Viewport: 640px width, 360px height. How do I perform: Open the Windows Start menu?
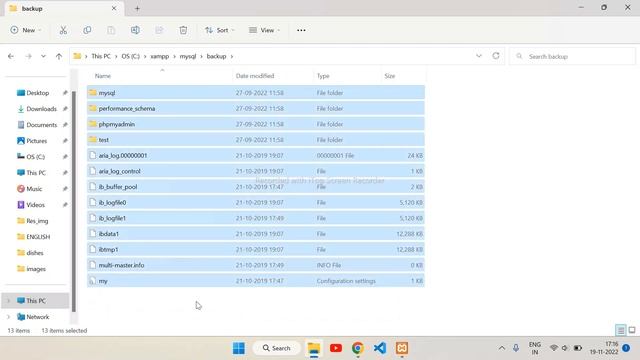[x=239, y=348]
